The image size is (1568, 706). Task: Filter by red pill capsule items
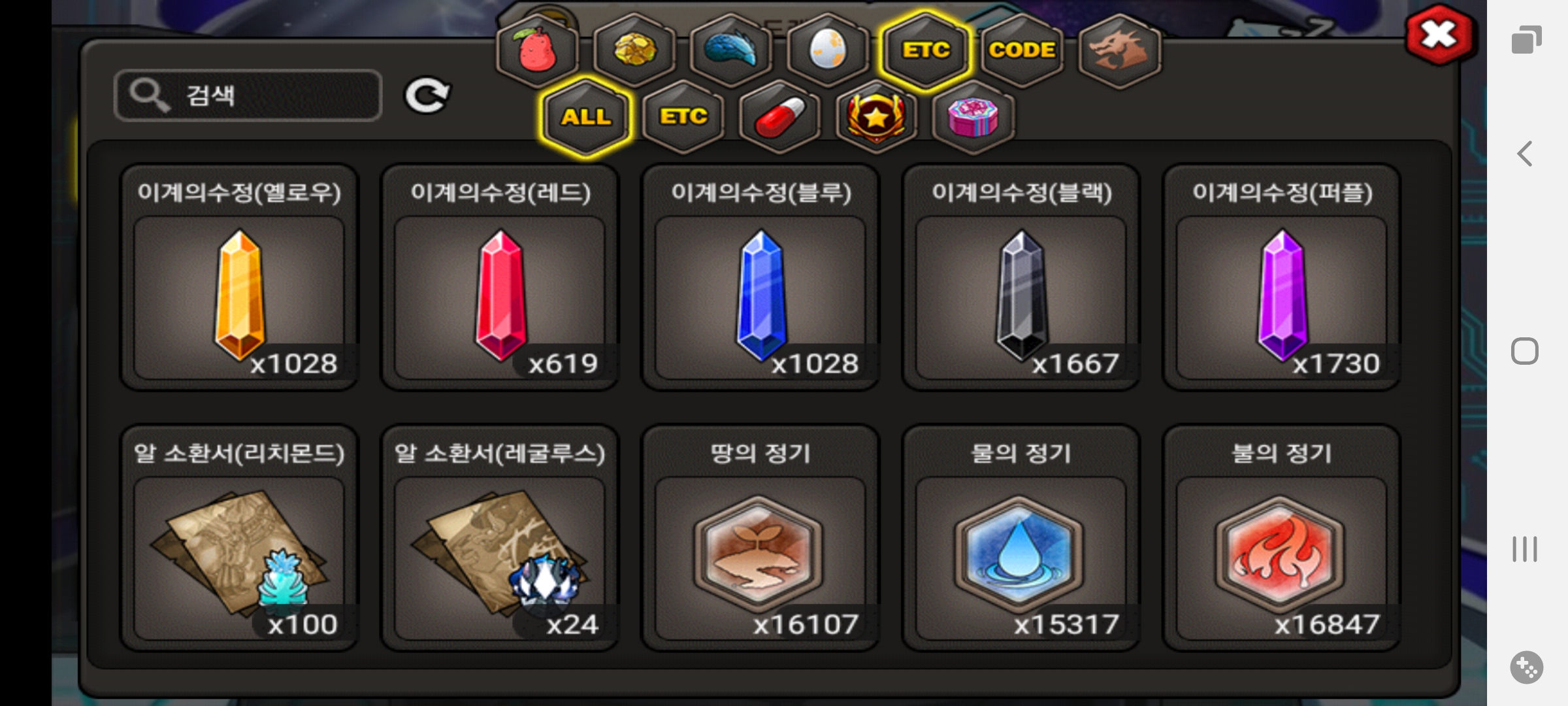pos(780,117)
